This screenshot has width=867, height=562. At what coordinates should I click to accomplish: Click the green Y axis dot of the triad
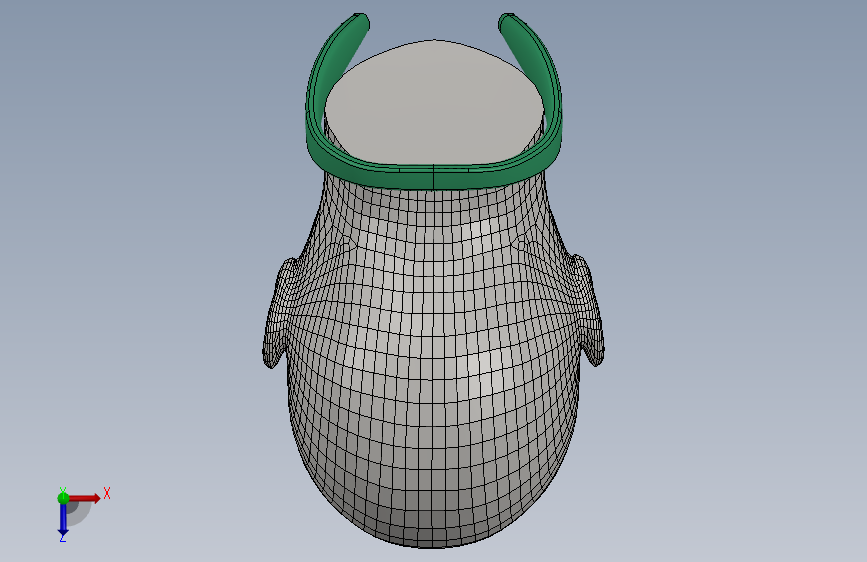click(x=63, y=498)
